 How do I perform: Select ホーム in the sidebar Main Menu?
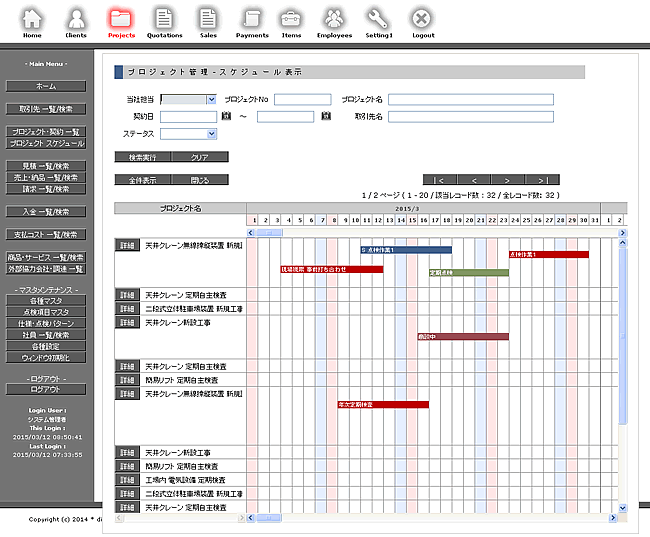[46, 86]
